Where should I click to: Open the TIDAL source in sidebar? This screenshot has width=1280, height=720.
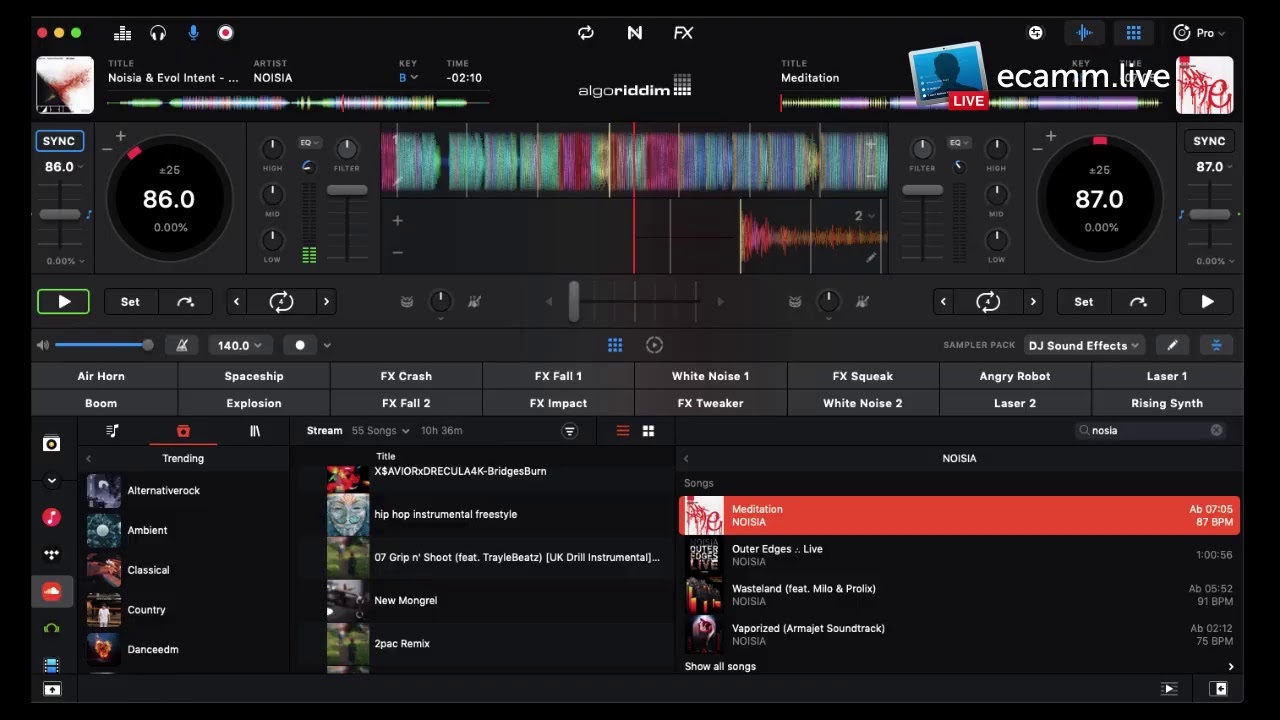52,554
